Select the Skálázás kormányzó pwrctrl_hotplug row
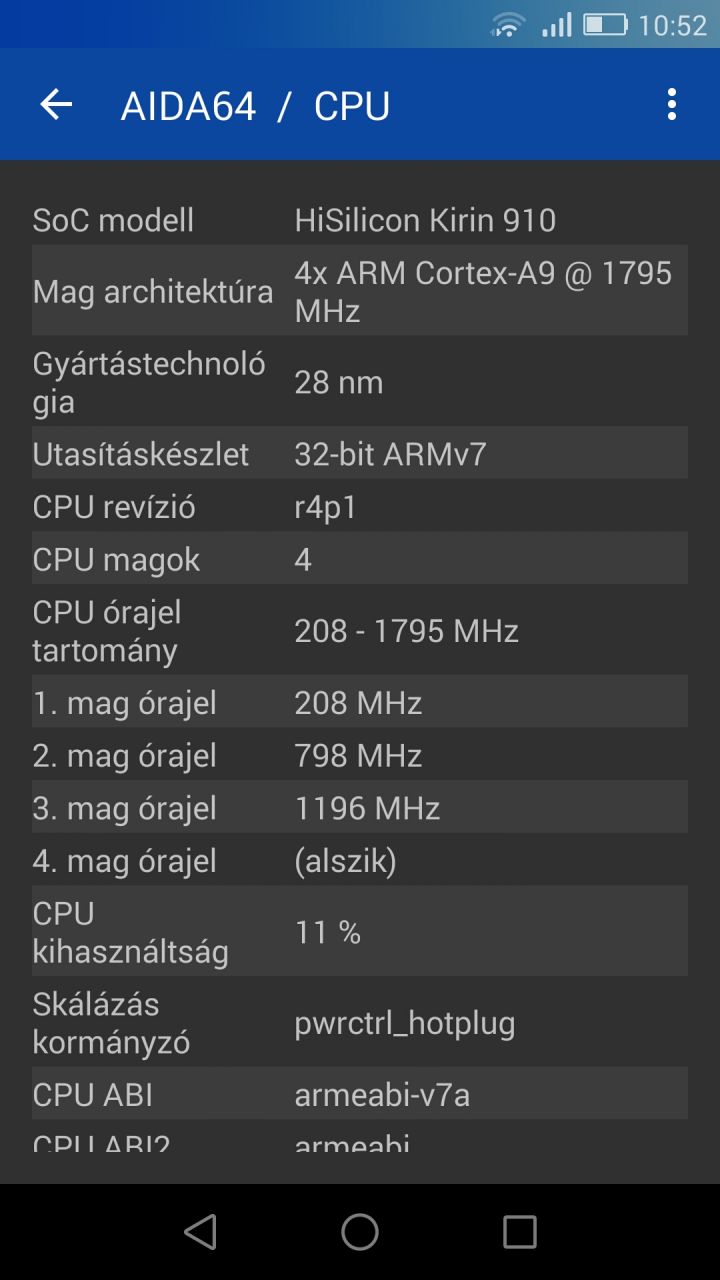This screenshot has height=1280, width=720. pyautogui.click(x=360, y=1022)
